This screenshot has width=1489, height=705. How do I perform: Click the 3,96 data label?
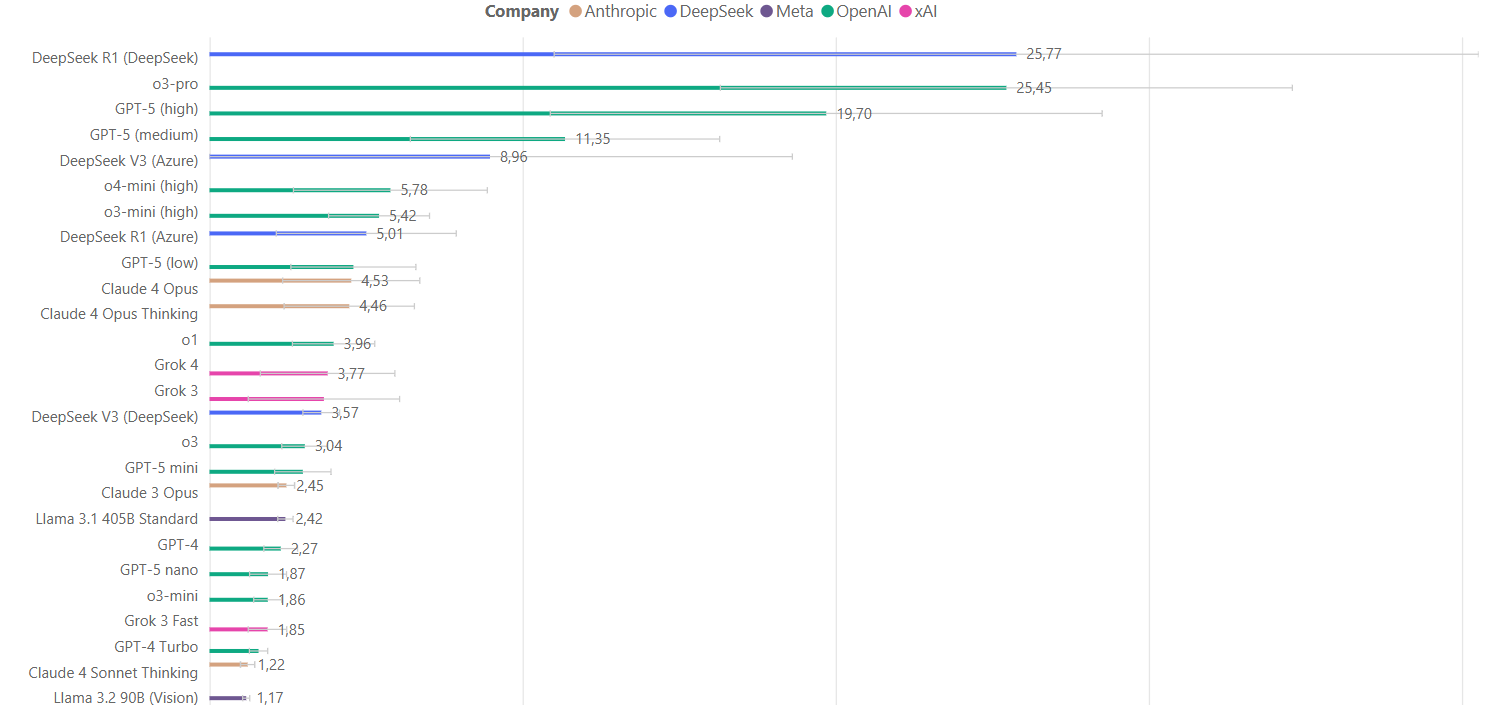(x=357, y=344)
